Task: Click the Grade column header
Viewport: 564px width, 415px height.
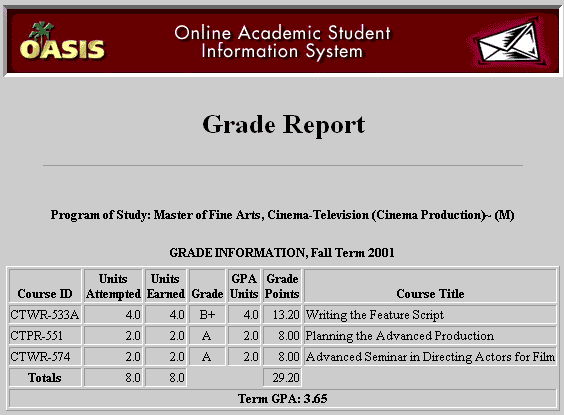Action: click(x=207, y=286)
